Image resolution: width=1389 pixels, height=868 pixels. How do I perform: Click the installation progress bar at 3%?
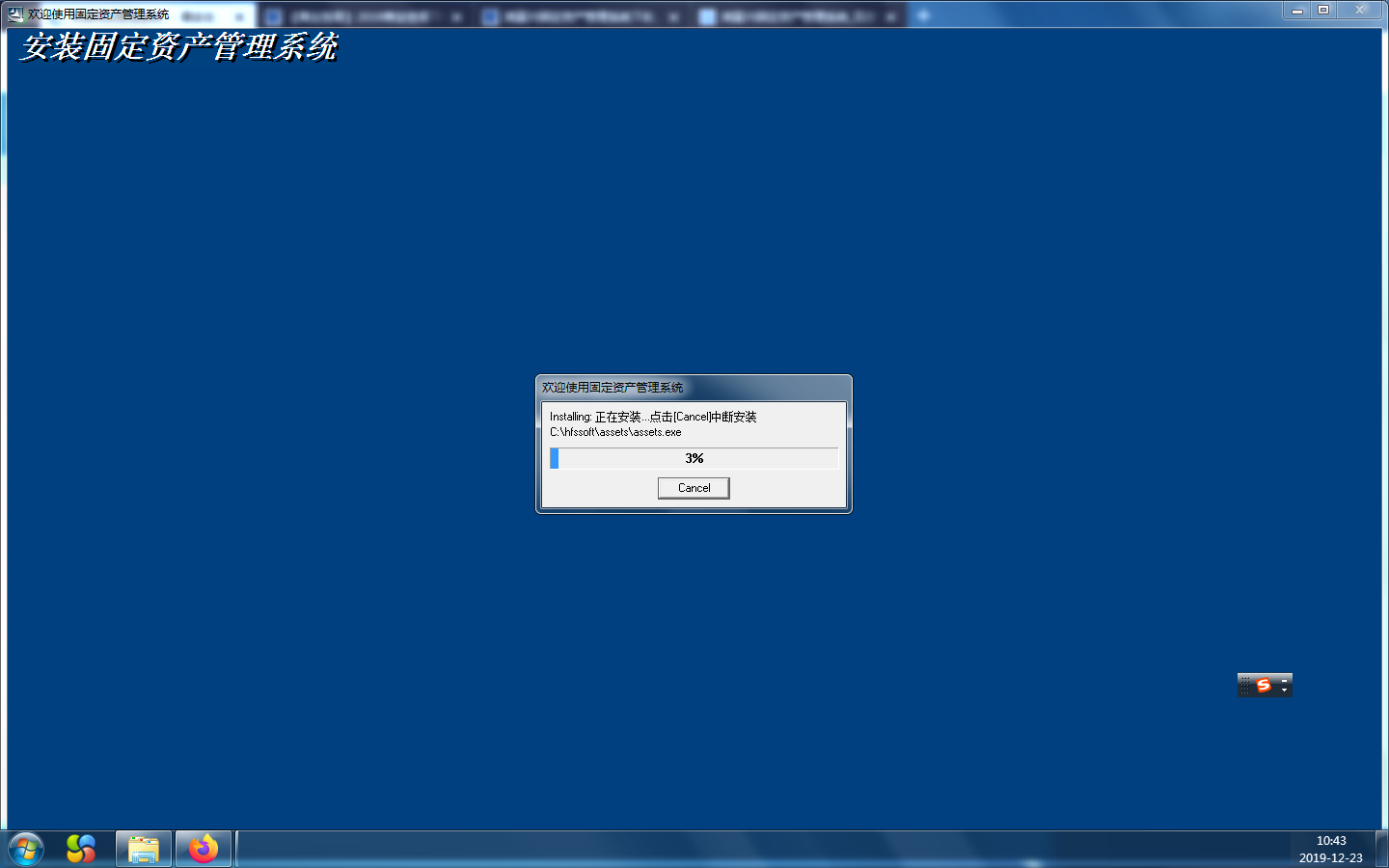point(694,458)
